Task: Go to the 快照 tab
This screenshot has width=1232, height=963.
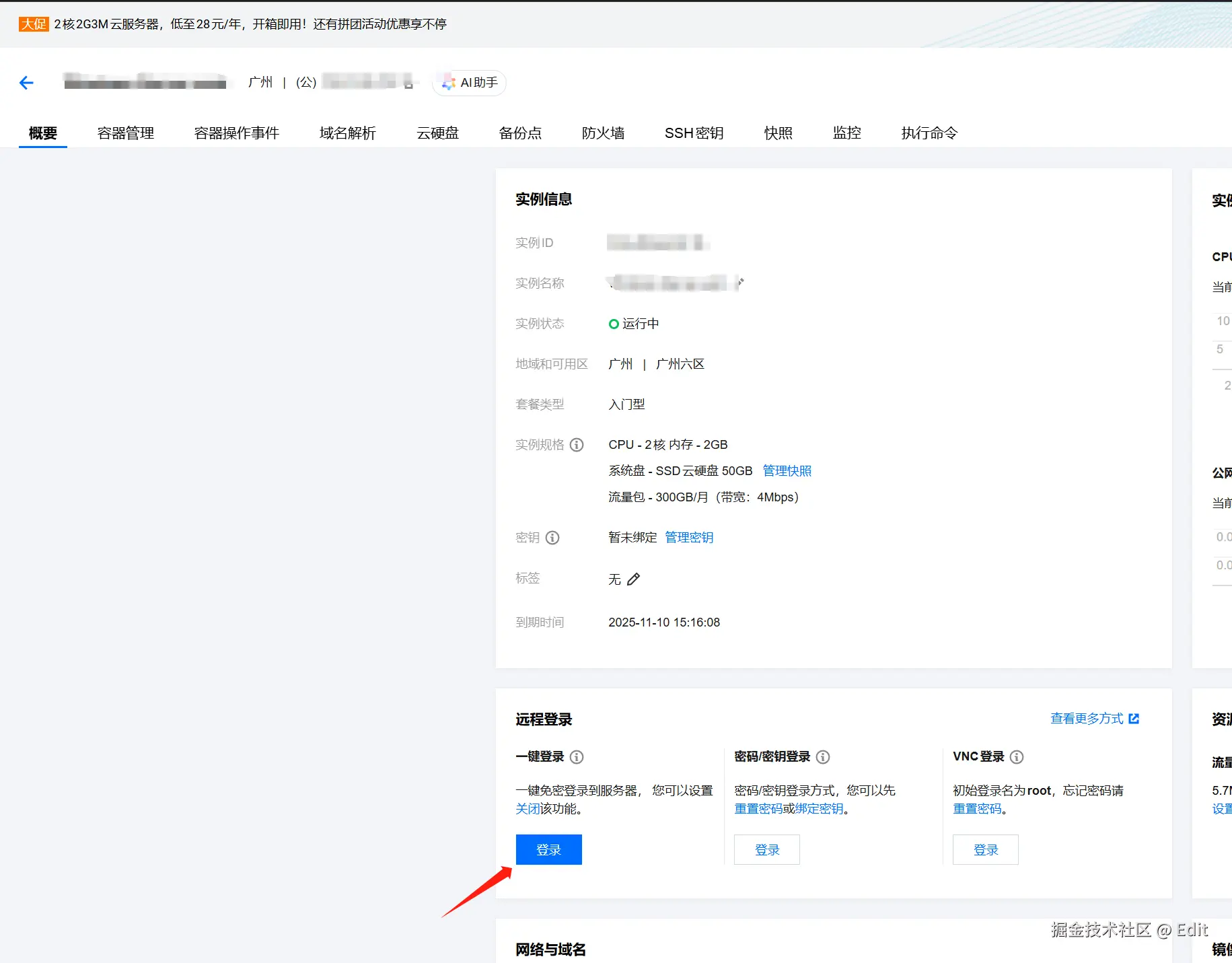Action: (x=778, y=133)
